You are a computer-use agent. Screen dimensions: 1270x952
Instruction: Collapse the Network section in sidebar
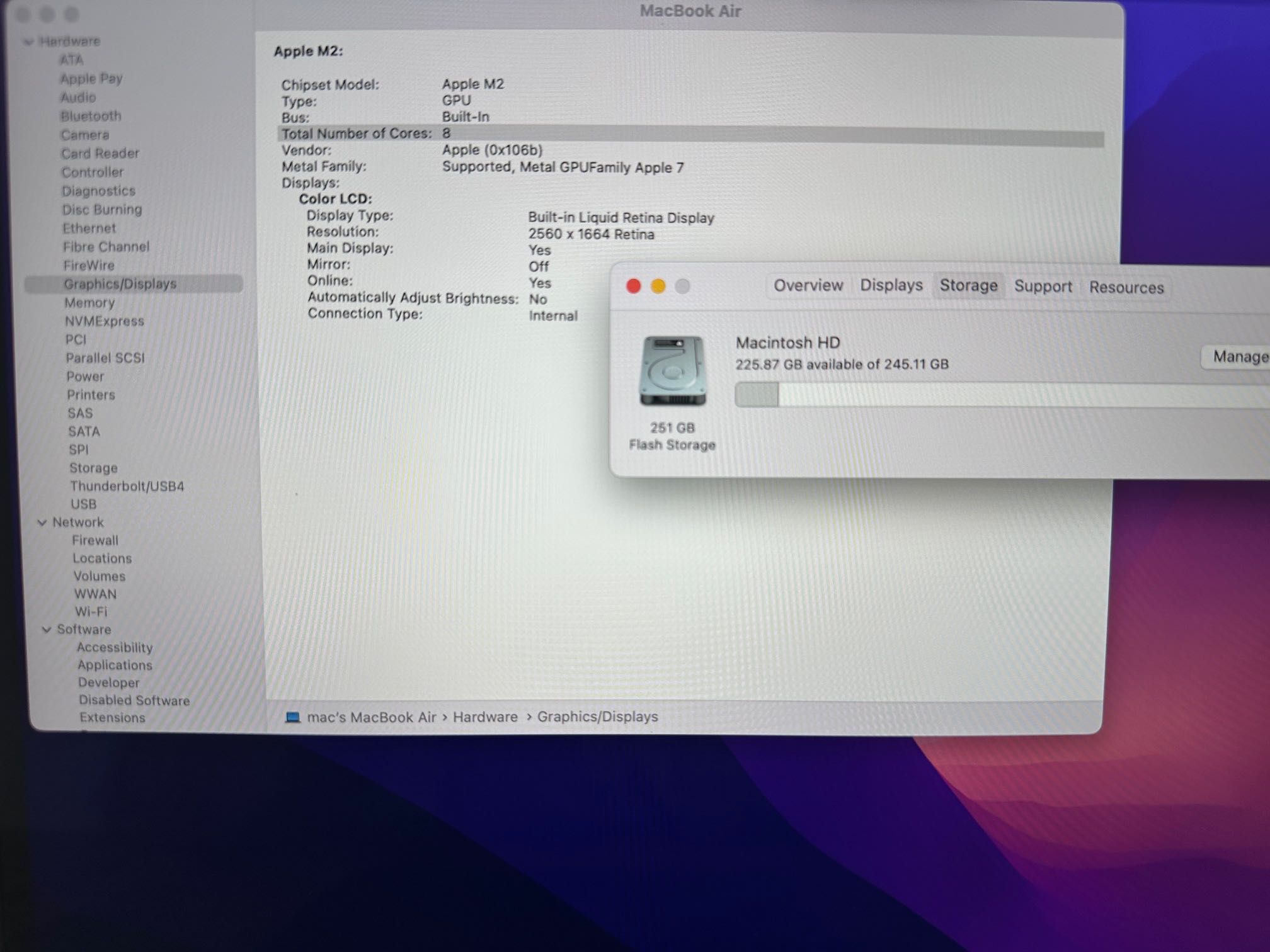click(42, 523)
